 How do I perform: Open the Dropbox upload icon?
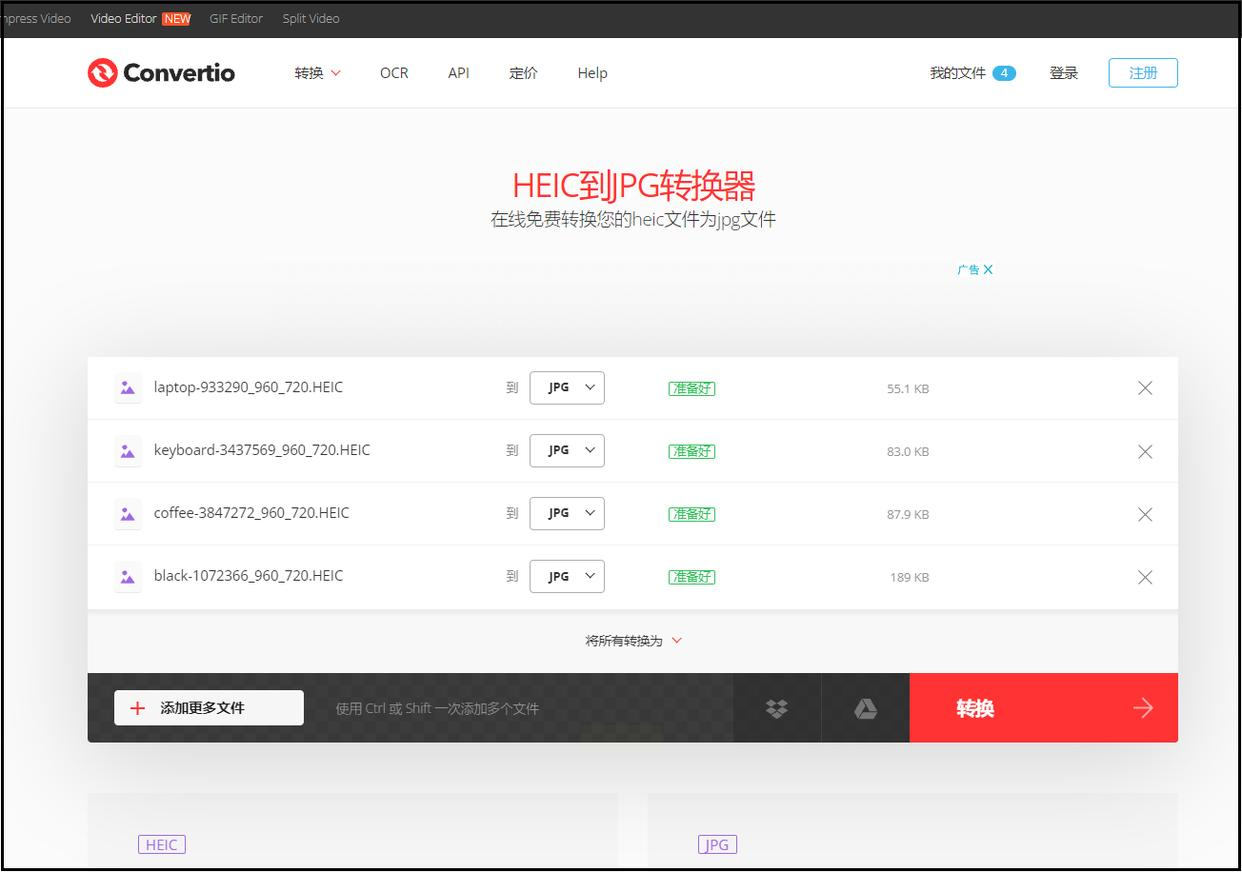(777, 708)
